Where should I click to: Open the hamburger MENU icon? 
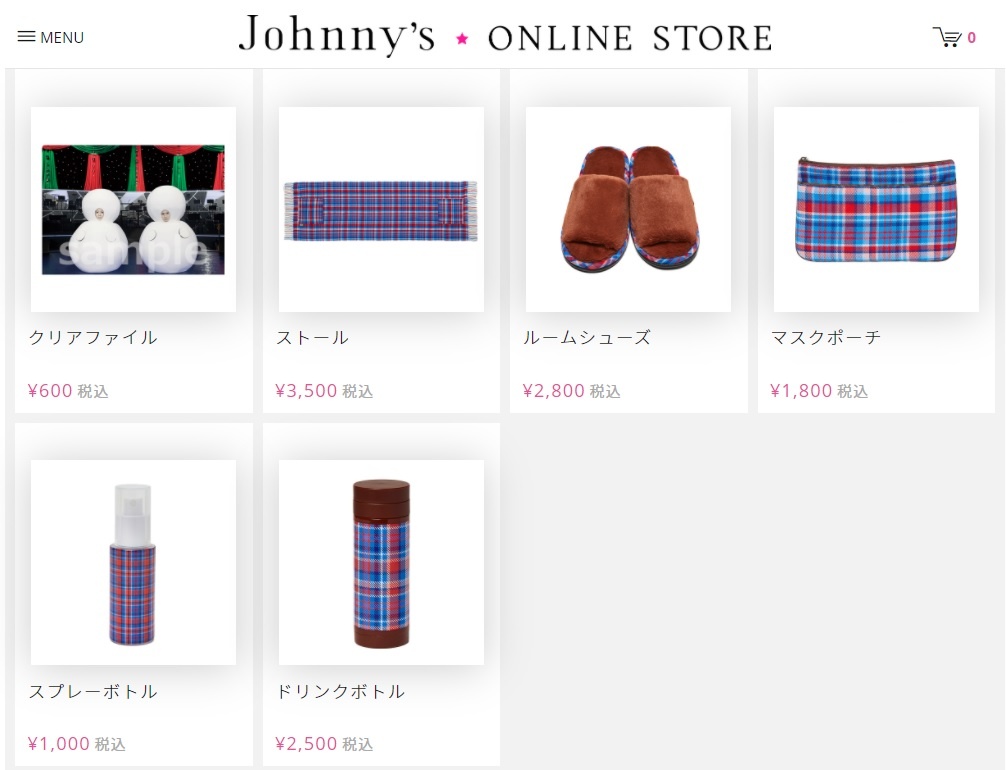click(26, 37)
